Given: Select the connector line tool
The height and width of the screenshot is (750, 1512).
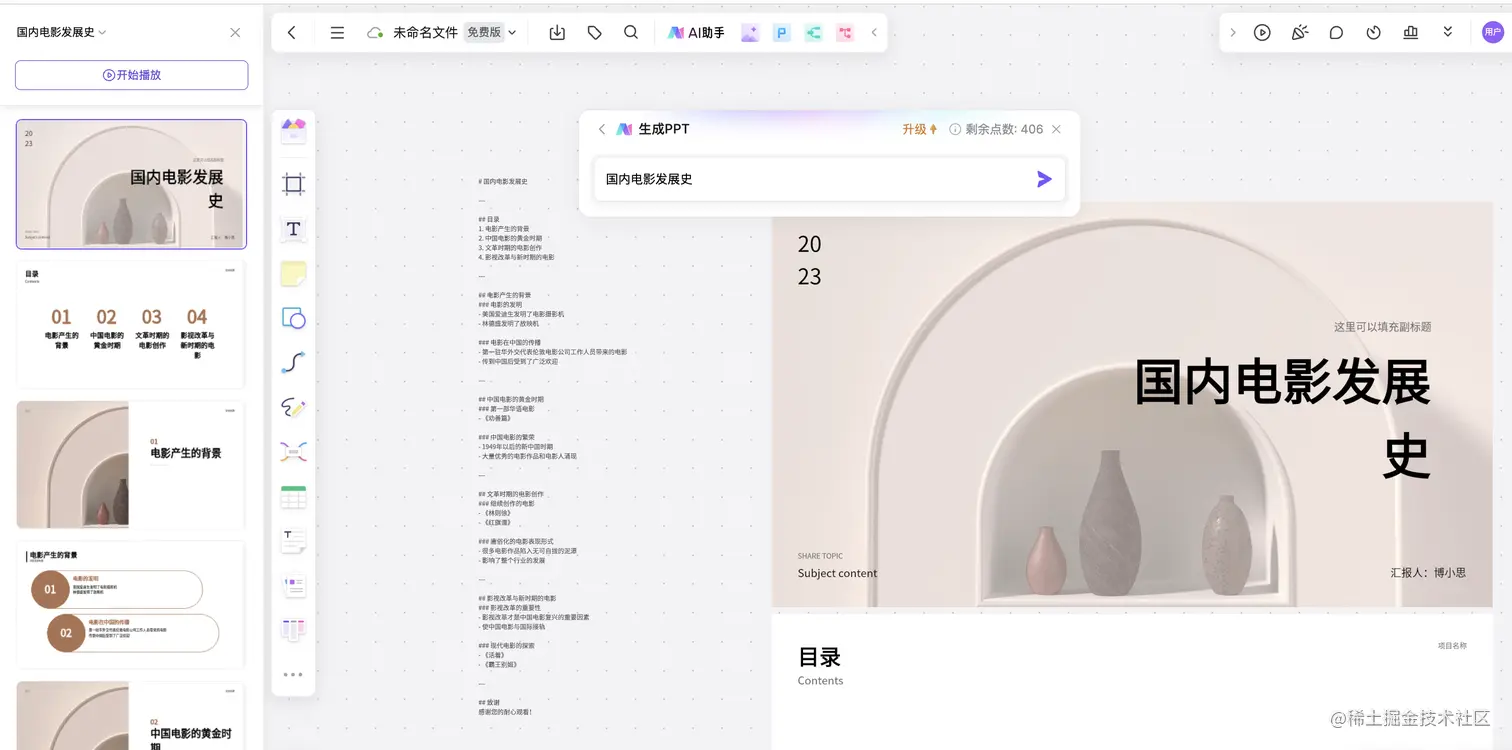Looking at the screenshot, I should coord(293,363).
